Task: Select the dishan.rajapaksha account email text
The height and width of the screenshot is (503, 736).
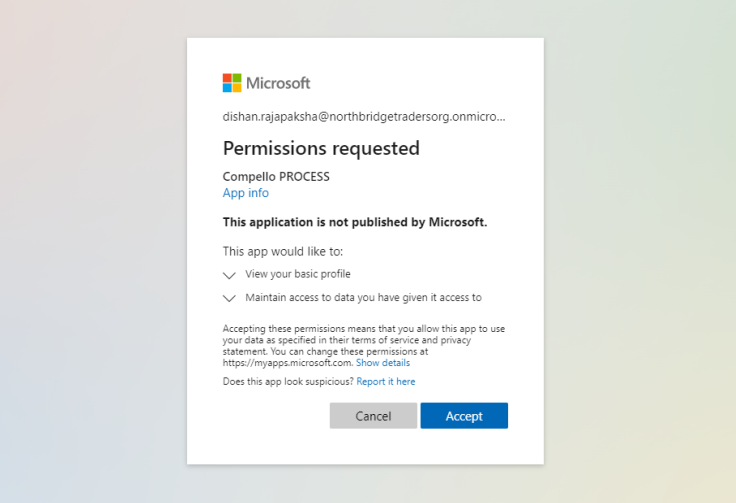Action: (x=364, y=117)
